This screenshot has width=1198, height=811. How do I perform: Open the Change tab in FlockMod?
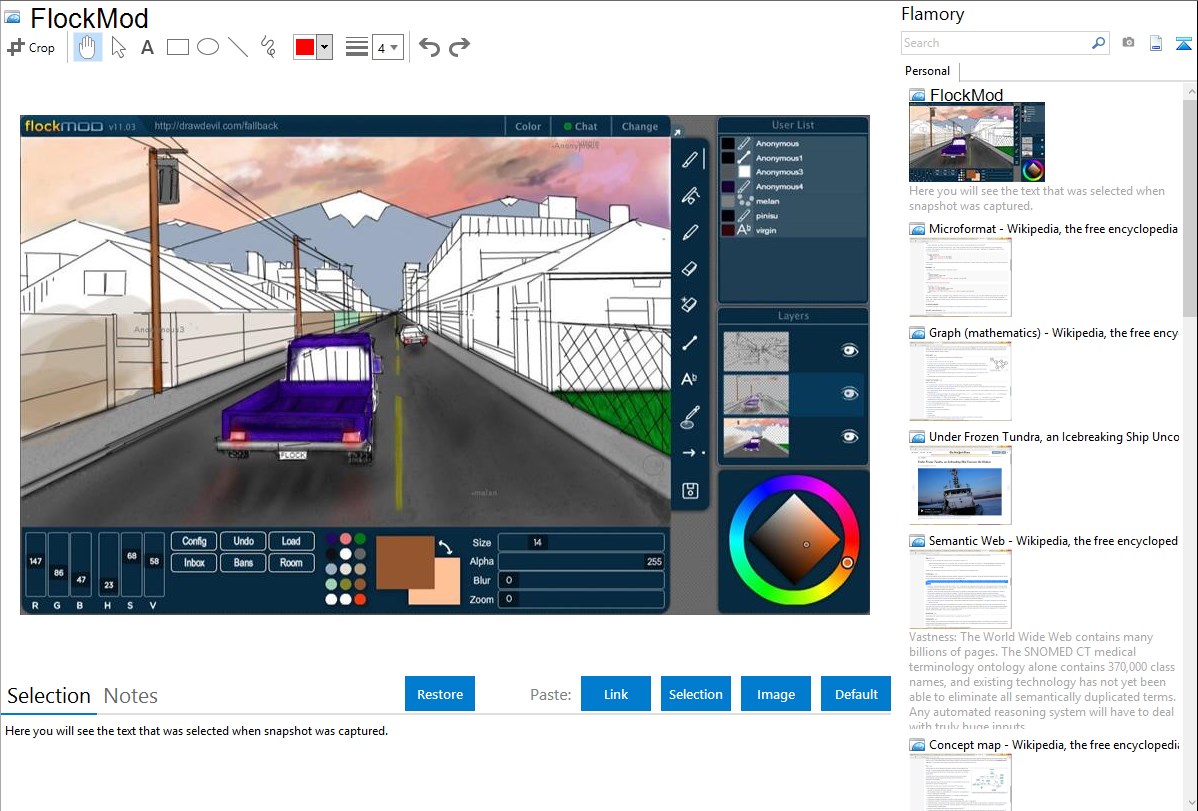tap(639, 127)
